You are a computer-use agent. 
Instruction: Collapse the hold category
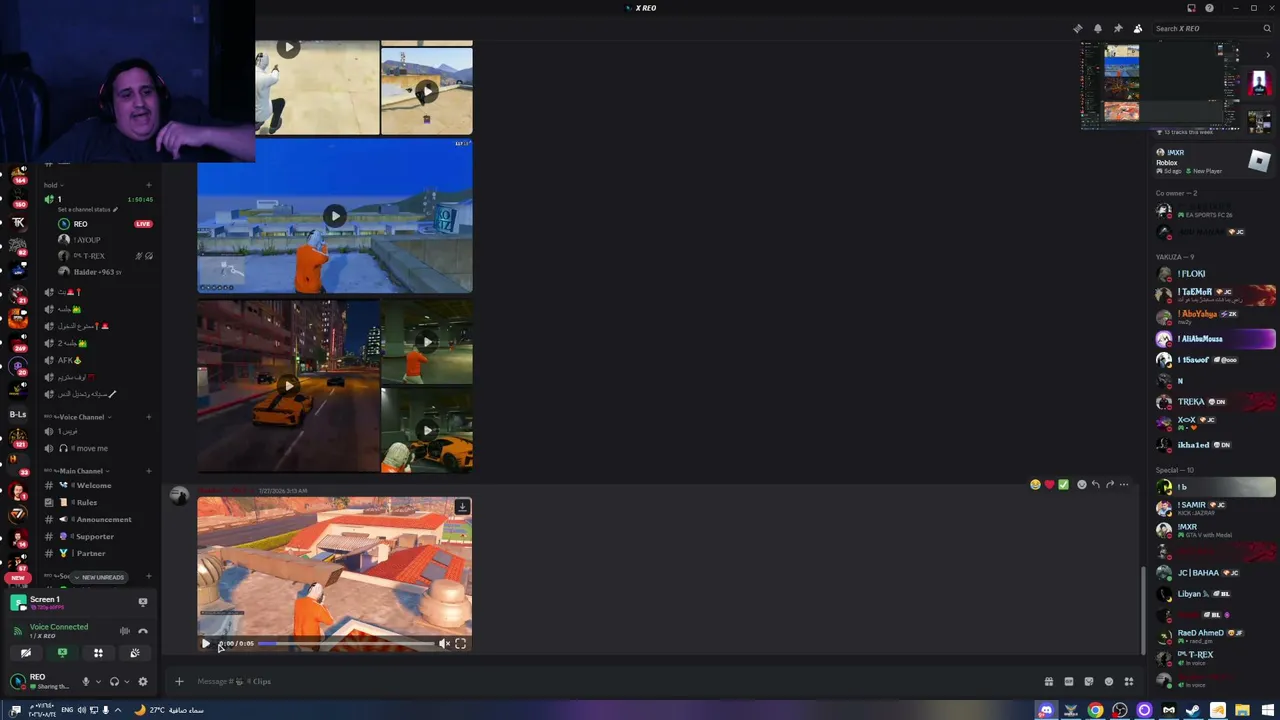click(x=53, y=185)
